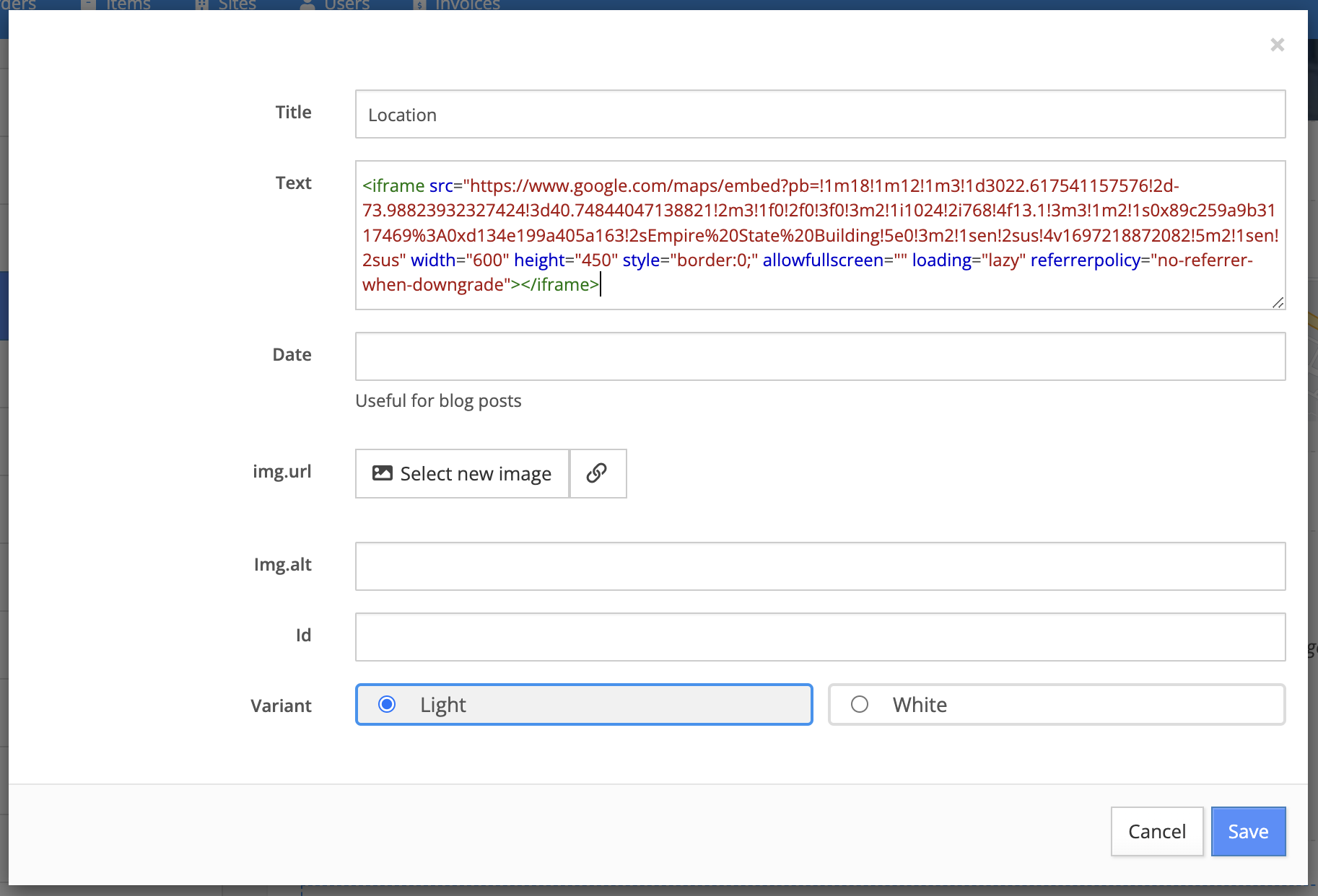The height and width of the screenshot is (896, 1318).
Task: Focus the Img.alt input field
Action: pos(820,566)
